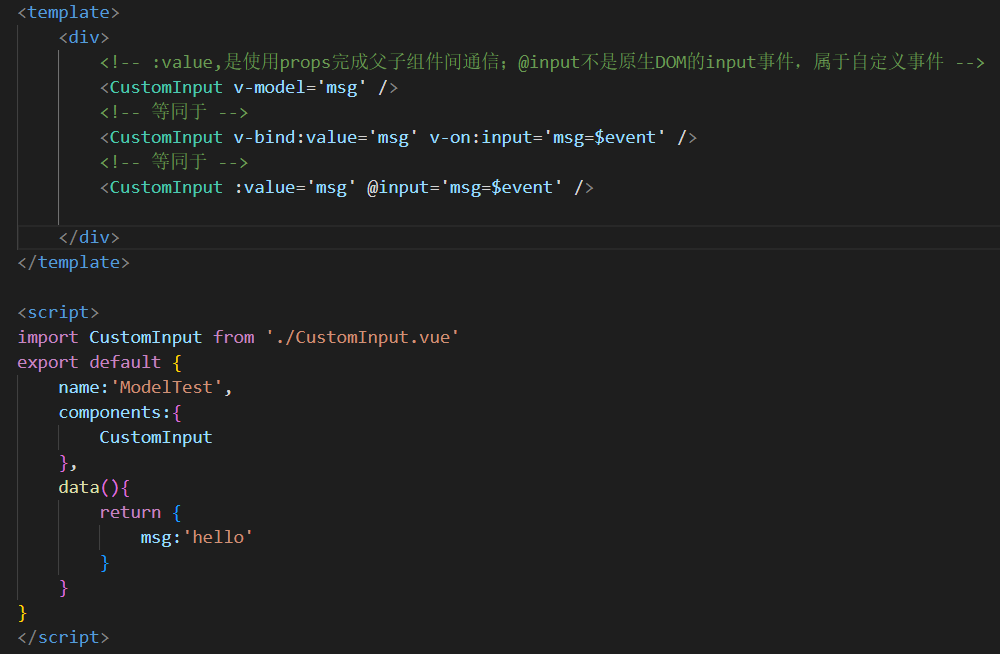1000x654 pixels.
Task: Click the data() method name
Action: tap(79, 488)
